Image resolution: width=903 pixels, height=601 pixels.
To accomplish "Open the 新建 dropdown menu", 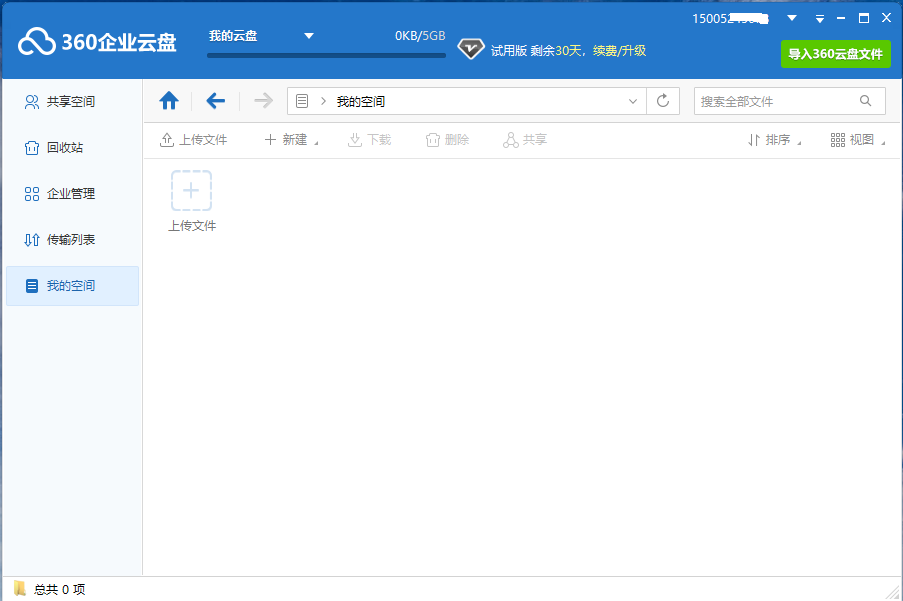I will pyautogui.click(x=291, y=140).
